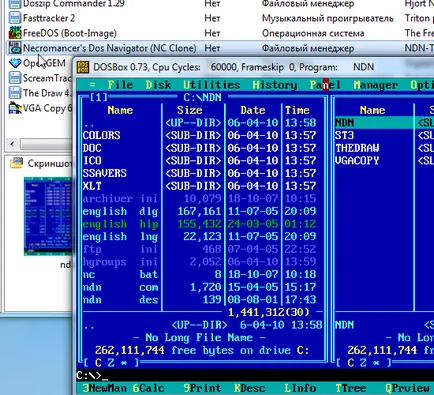The image size is (434, 395).
Task: Select the english lng file
Action: [x=199, y=236]
